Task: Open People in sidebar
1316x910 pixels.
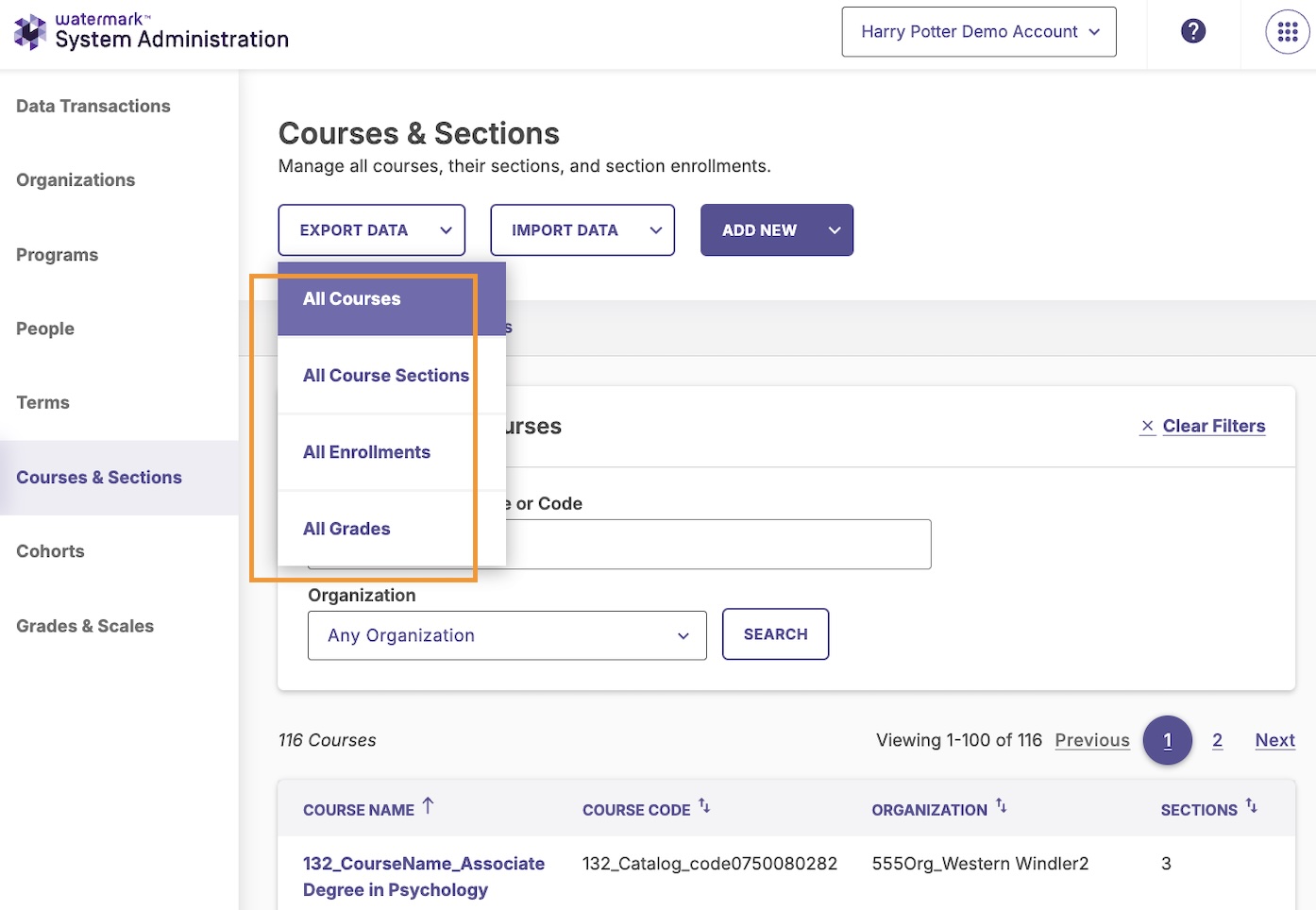Action: tap(45, 329)
